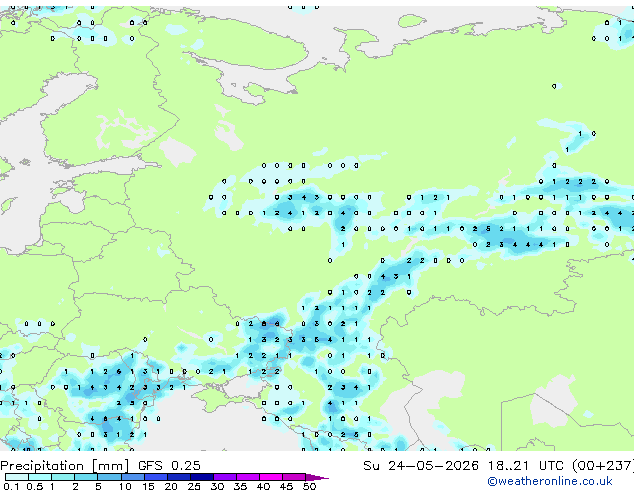Click the '50' legend scale label
This screenshot has width=634, height=490.
[309, 486]
